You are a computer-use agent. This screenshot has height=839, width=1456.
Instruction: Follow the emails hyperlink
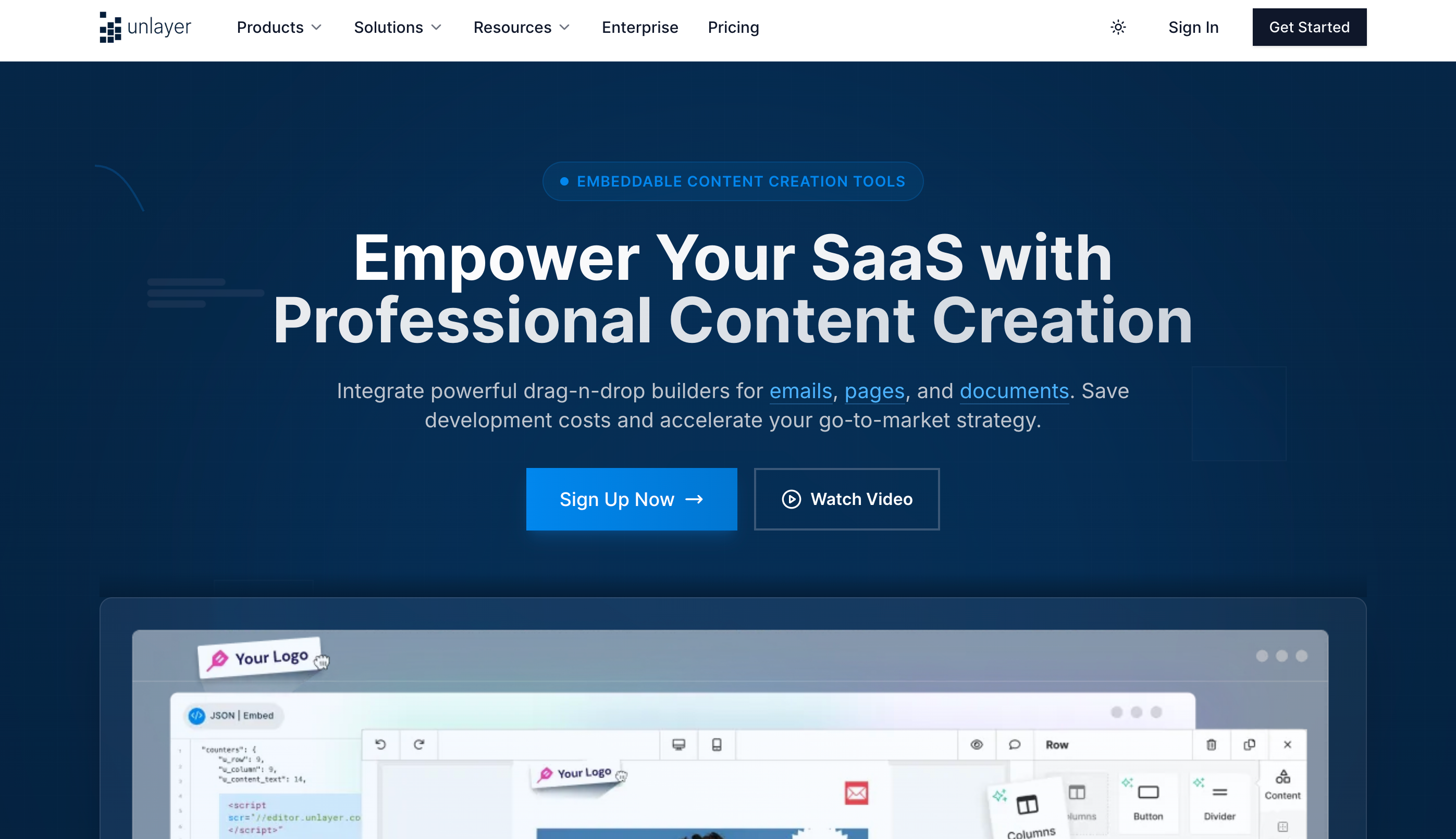pyautogui.click(x=800, y=391)
